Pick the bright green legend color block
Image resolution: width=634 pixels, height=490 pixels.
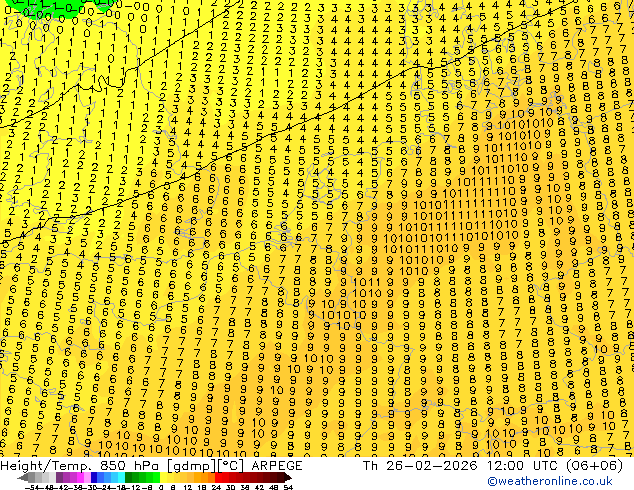pyautogui.click(x=156, y=477)
